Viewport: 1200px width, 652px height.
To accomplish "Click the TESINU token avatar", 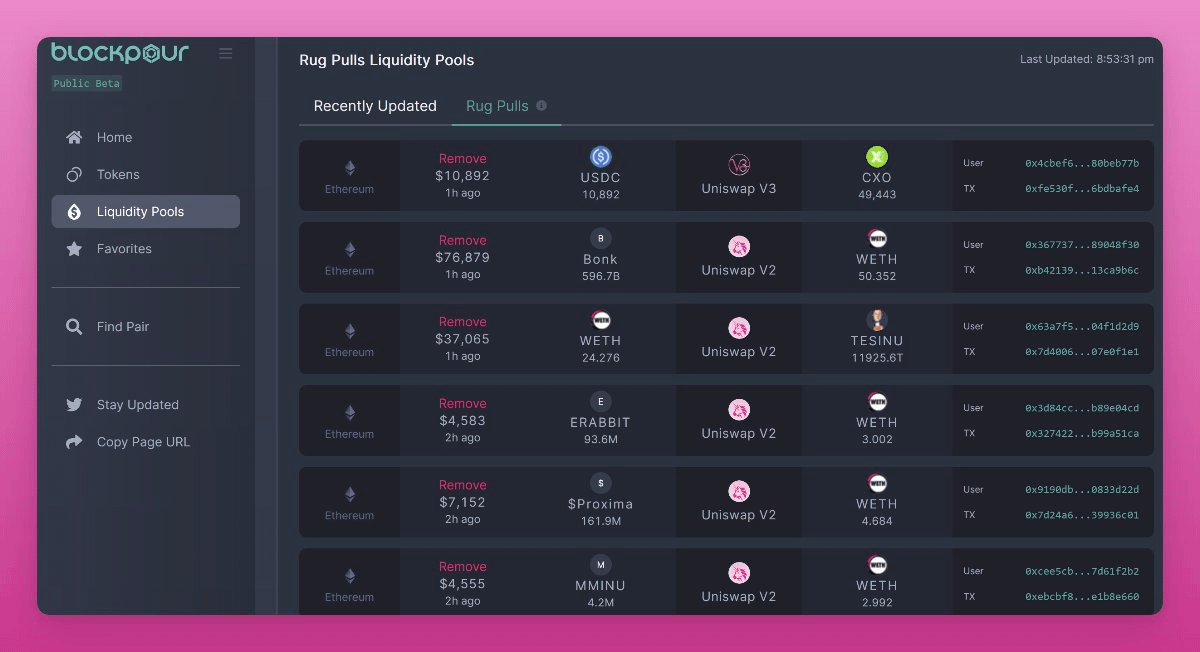I will (877, 320).
